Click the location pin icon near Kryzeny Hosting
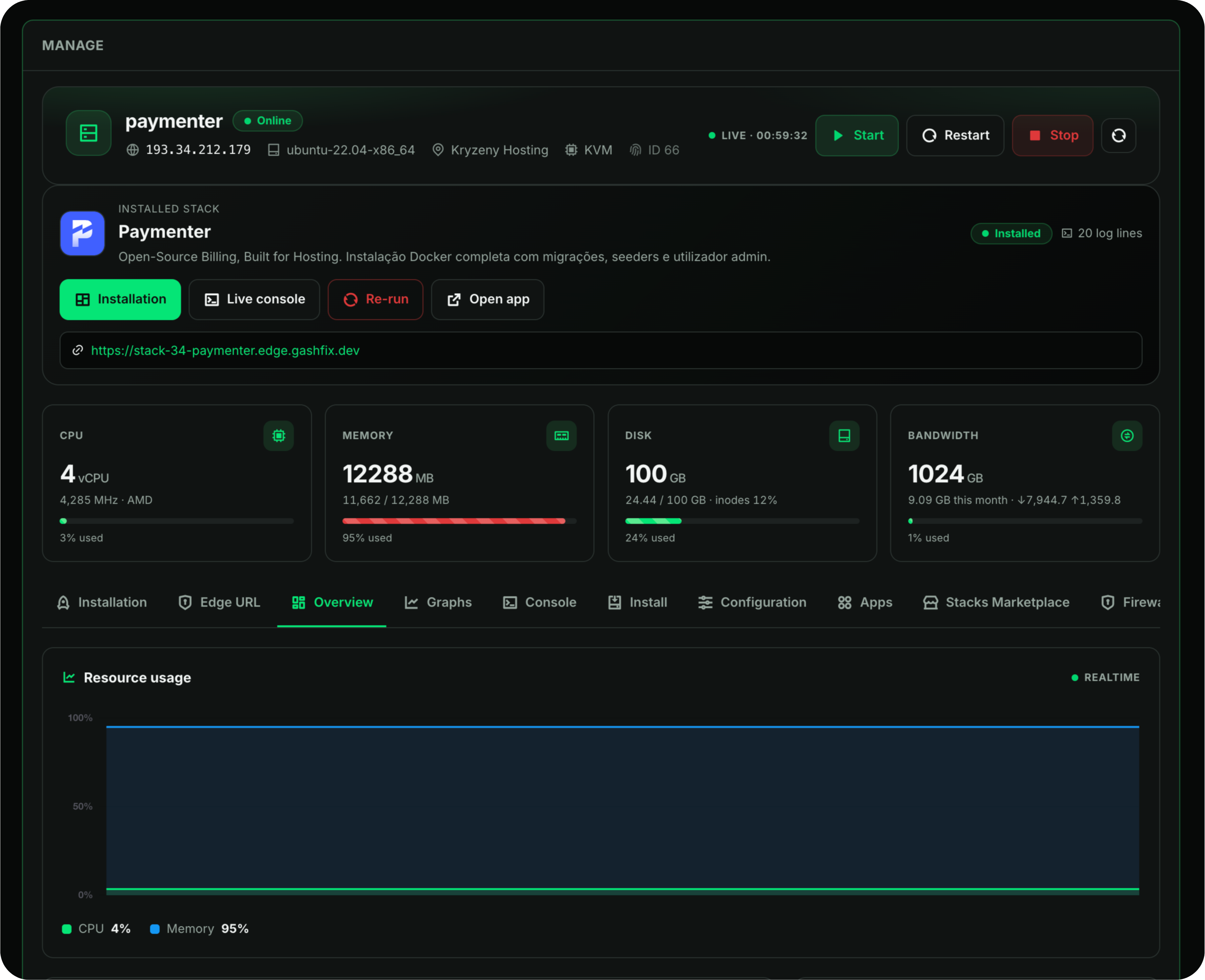The image size is (1205, 980). tap(438, 150)
